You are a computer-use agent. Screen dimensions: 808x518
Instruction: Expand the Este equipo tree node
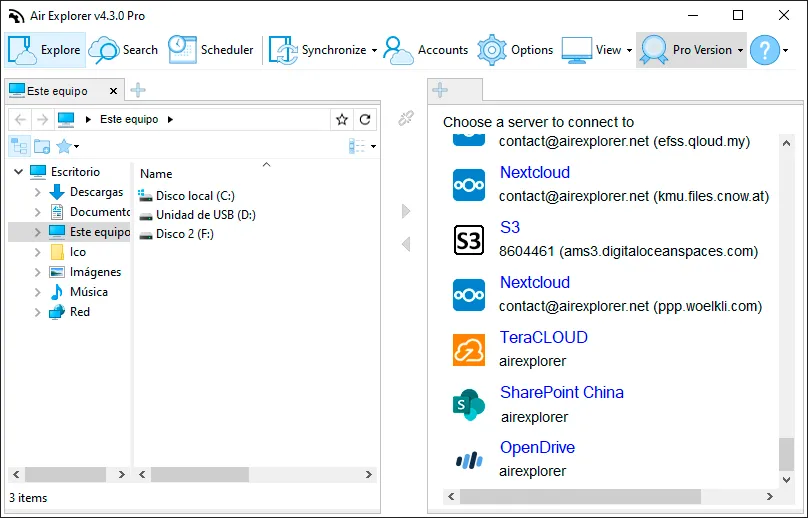(x=37, y=232)
